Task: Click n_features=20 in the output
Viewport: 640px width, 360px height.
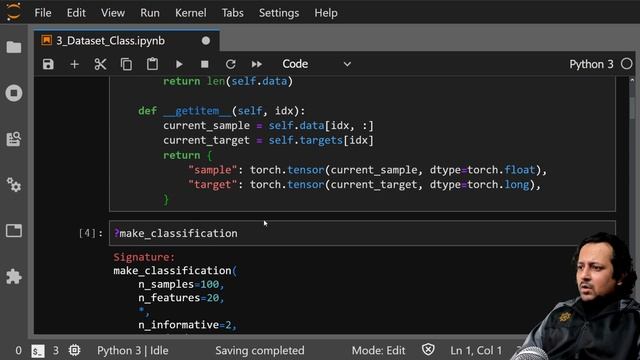Action: 181,298
